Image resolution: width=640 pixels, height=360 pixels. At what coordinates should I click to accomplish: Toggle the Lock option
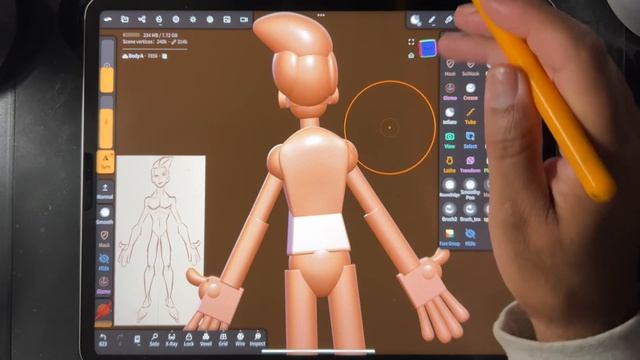pyautogui.click(x=189, y=340)
